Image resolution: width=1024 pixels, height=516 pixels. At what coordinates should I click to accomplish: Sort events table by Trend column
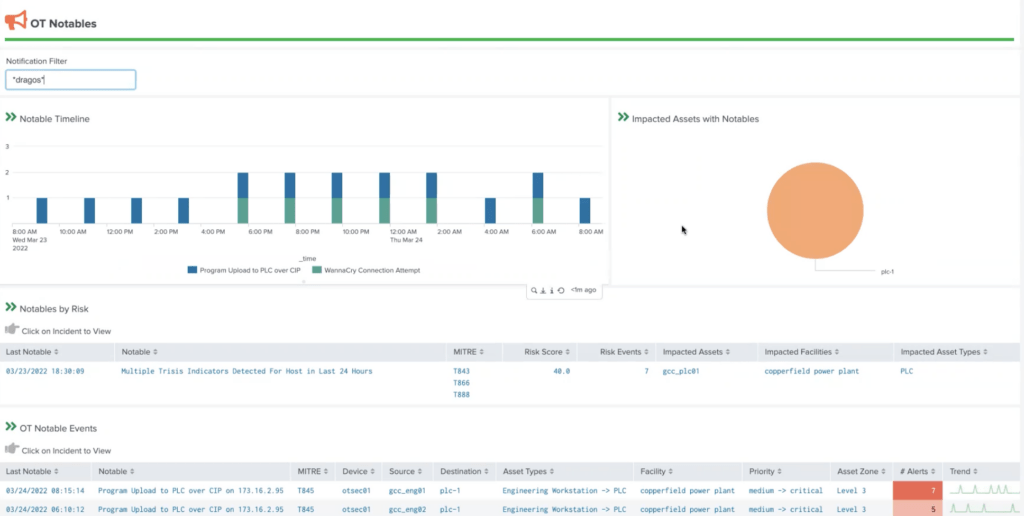(964, 472)
